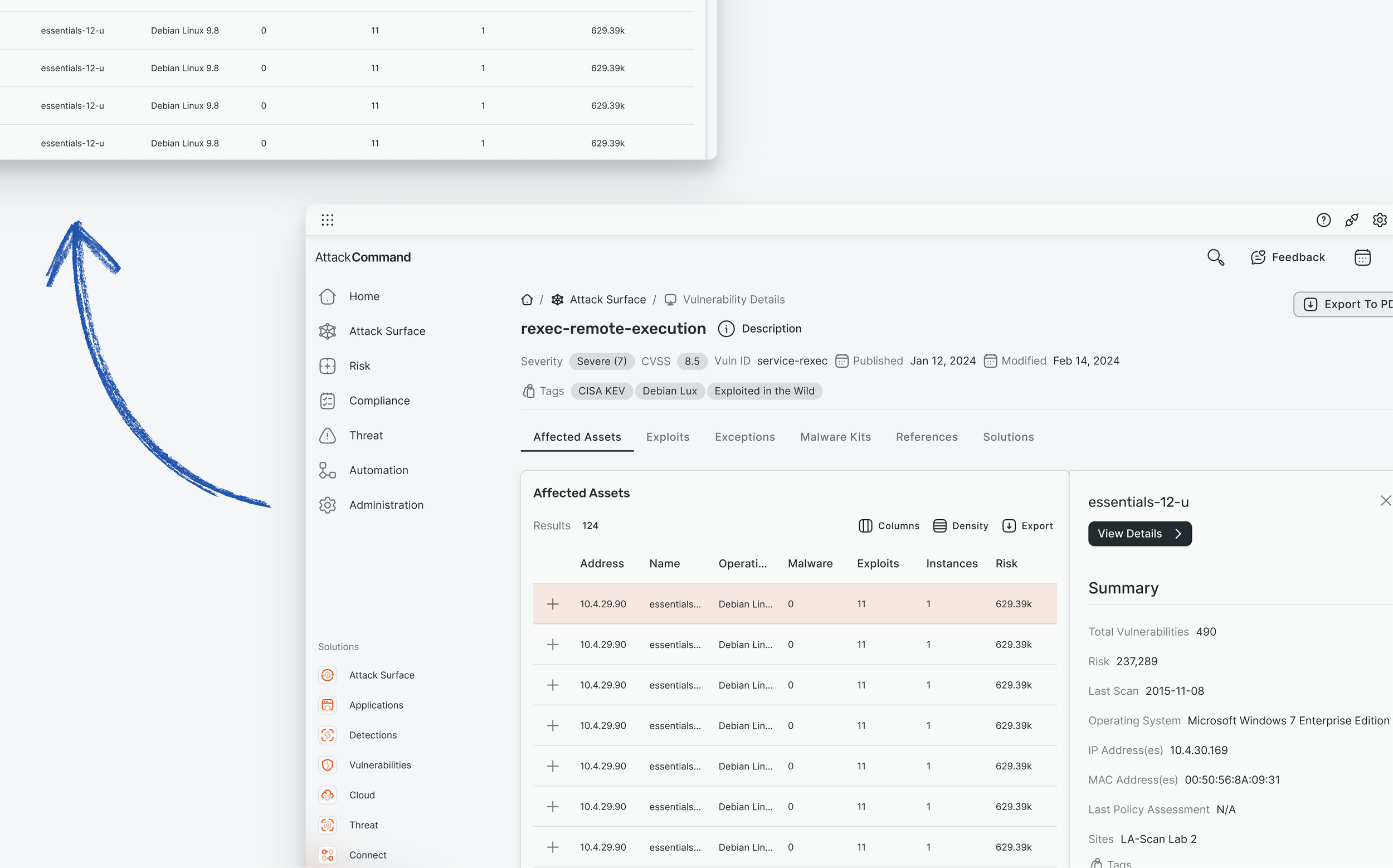Click the home breadcrumb icon
The image size is (1393, 868).
(527, 300)
